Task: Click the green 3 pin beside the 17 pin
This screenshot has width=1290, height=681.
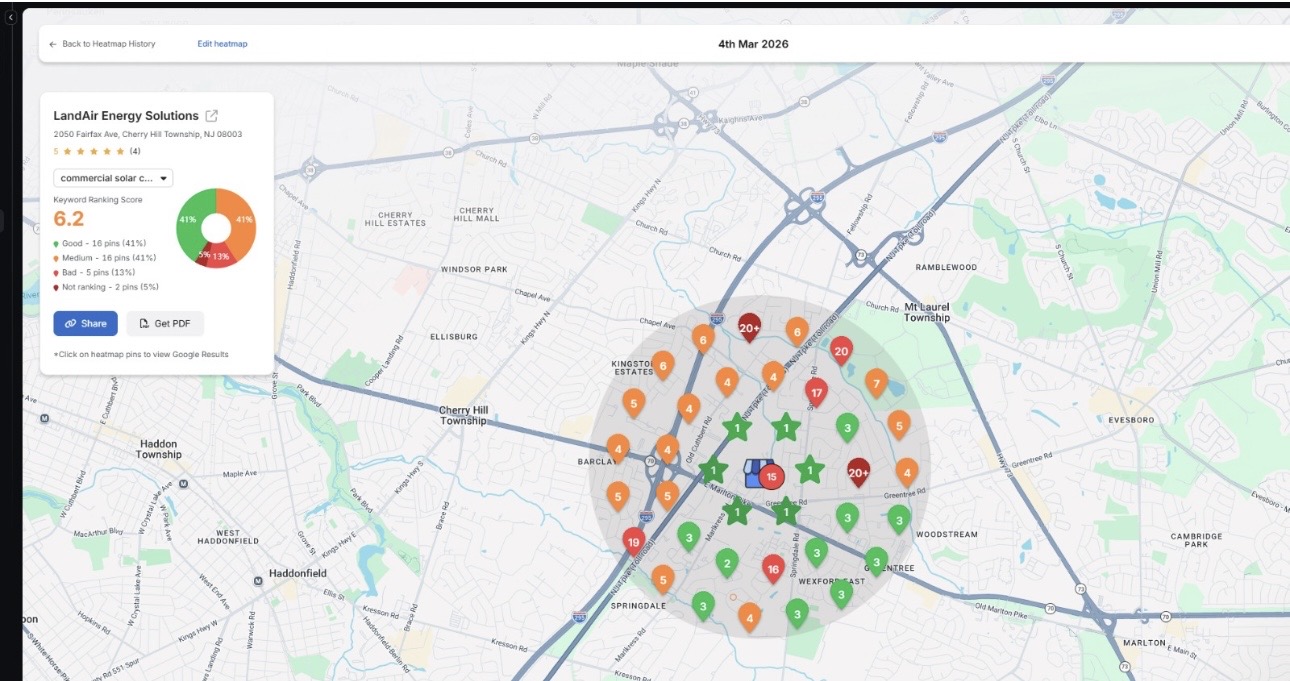Action: pyautogui.click(x=847, y=428)
